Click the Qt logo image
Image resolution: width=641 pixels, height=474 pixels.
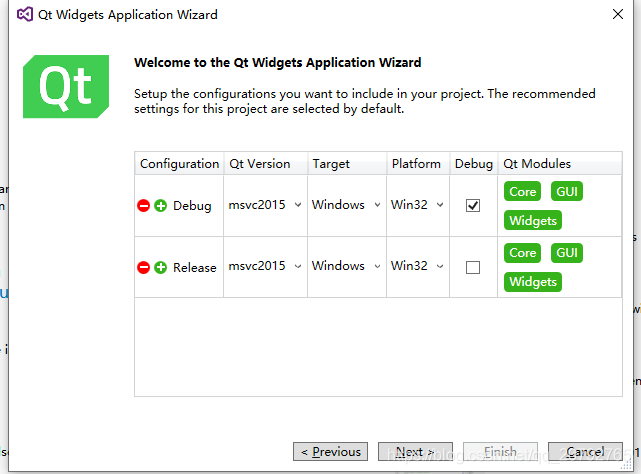(x=66, y=86)
